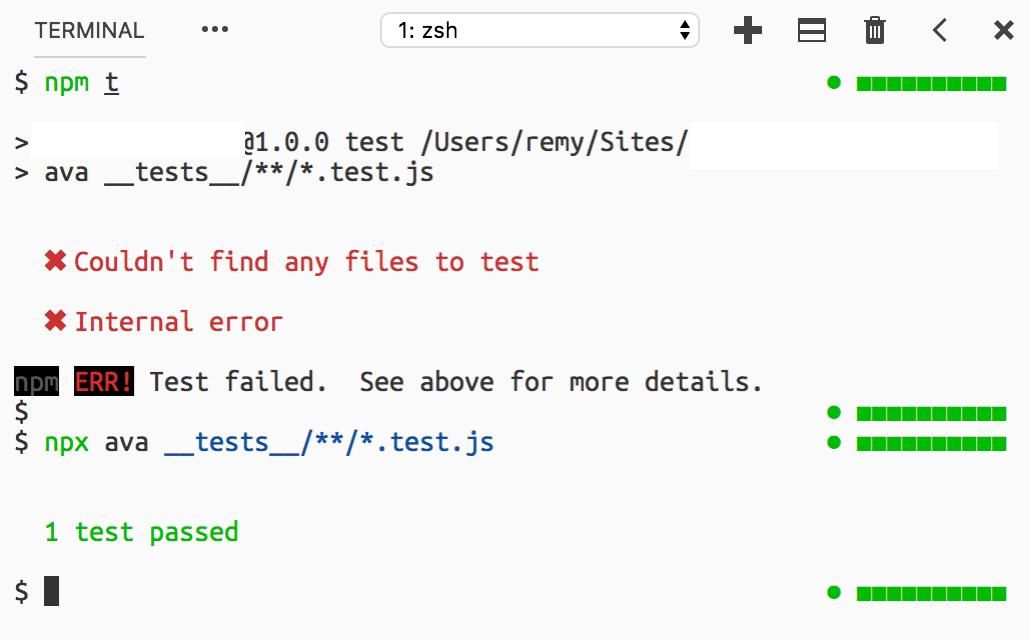Click the new terminal plus icon

(x=747, y=31)
